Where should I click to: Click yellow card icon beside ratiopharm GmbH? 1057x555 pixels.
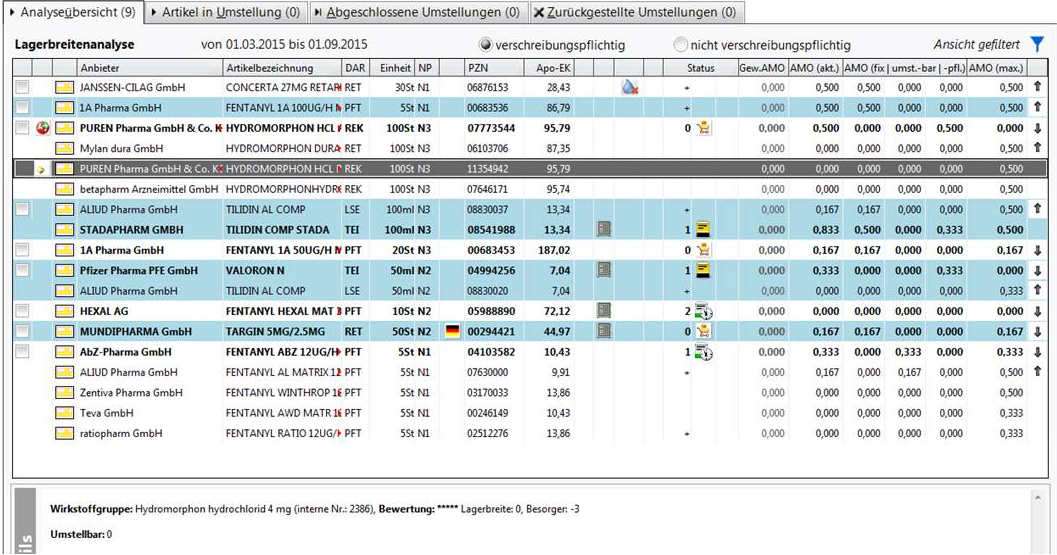(x=64, y=434)
